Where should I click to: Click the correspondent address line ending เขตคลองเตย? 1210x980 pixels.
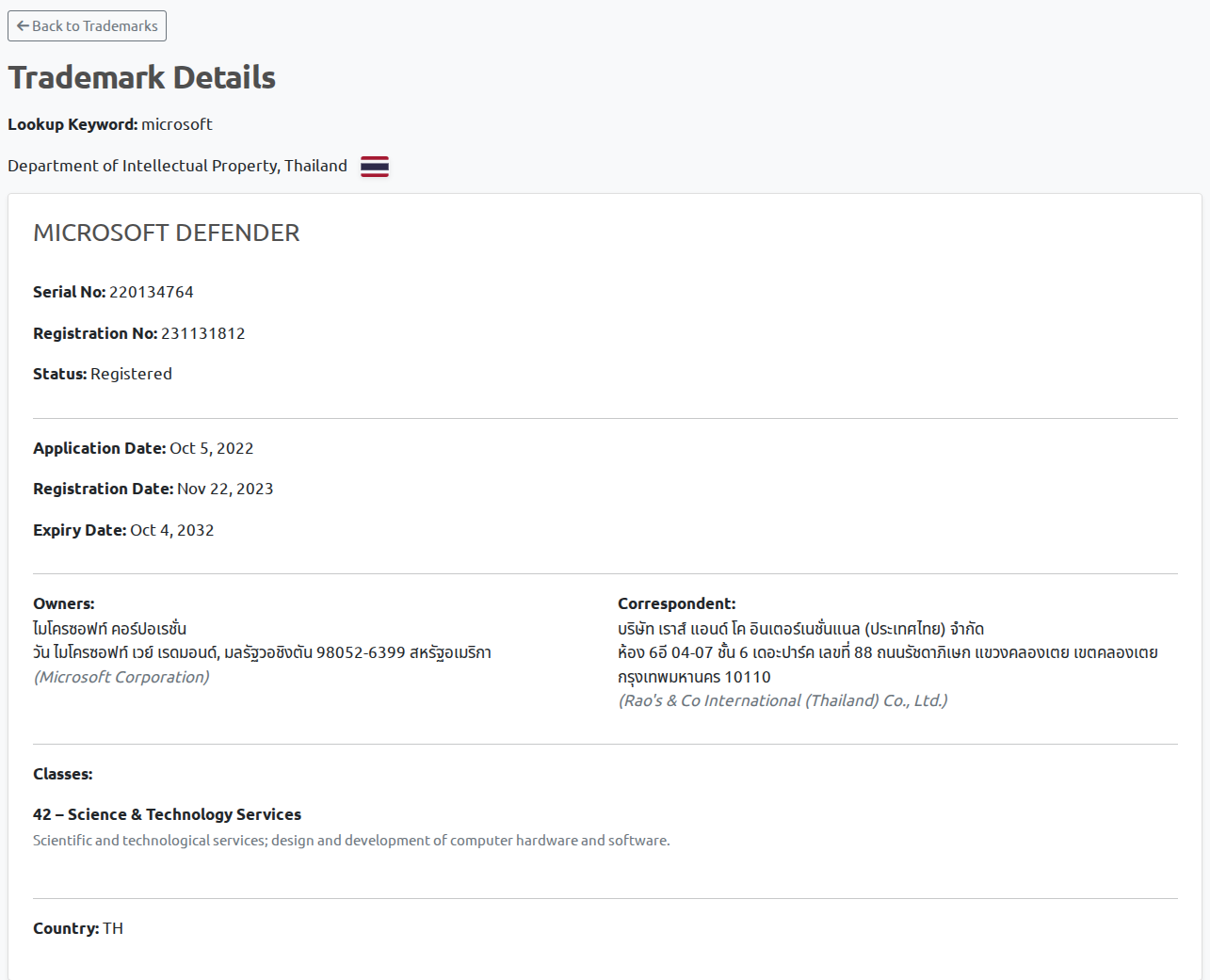pos(888,652)
